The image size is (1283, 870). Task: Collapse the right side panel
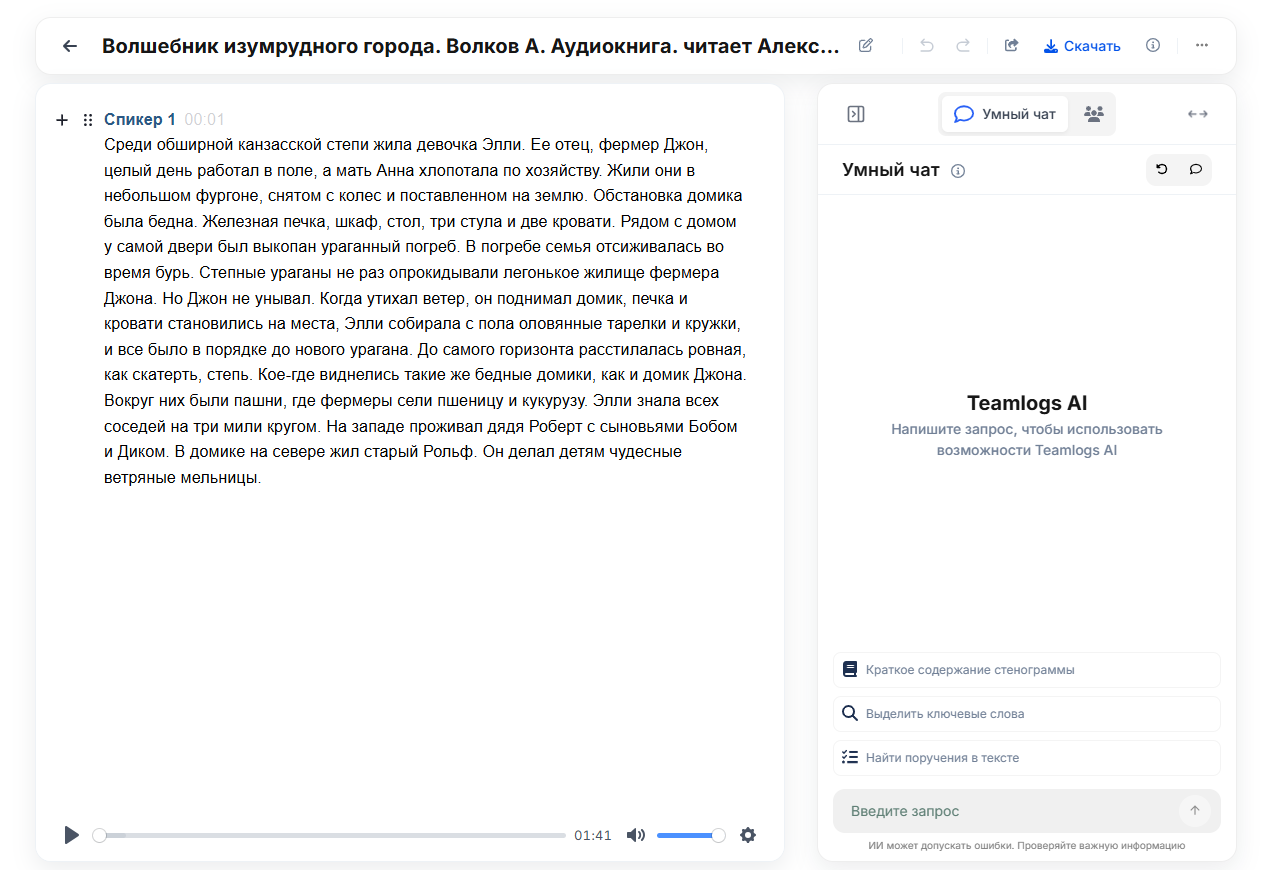click(x=855, y=113)
